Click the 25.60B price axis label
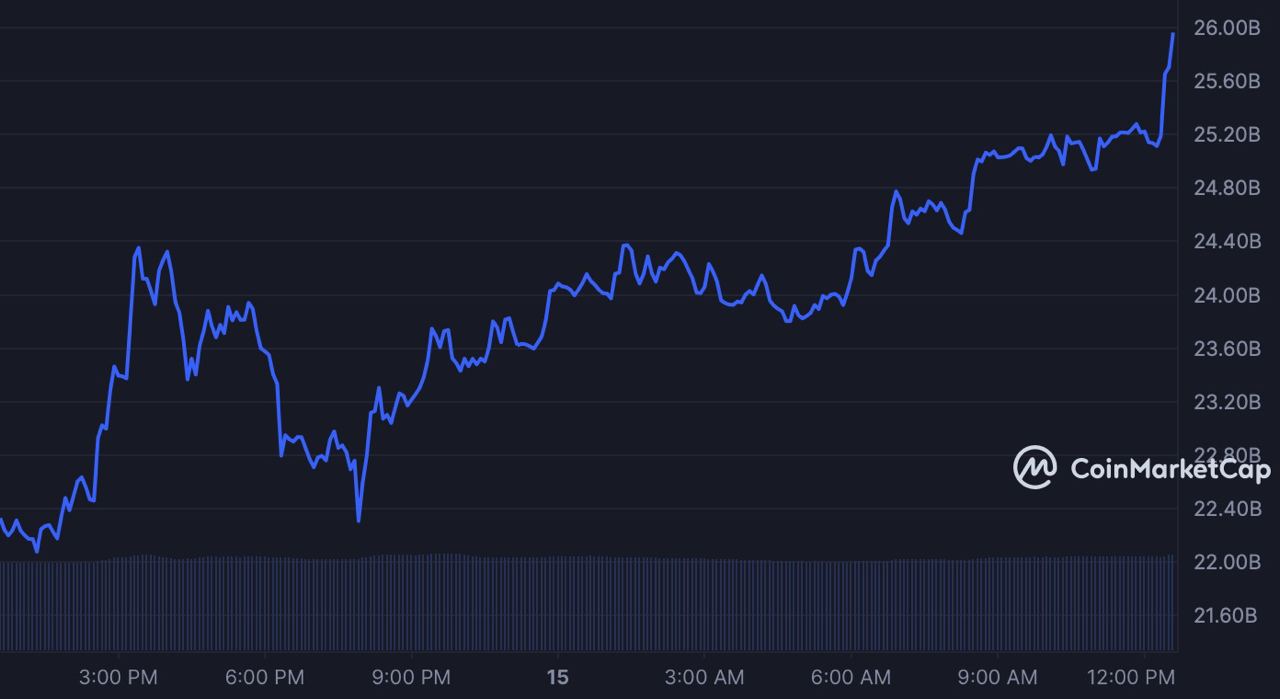 pyautogui.click(x=1227, y=81)
